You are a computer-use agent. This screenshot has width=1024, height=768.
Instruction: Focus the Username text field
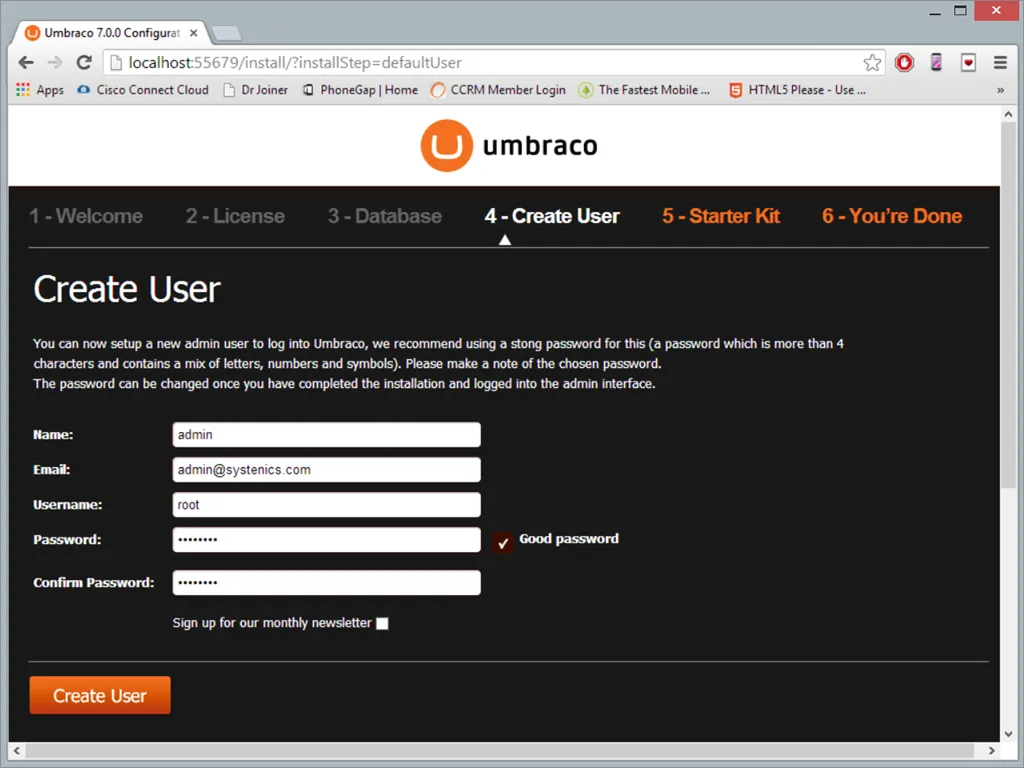pyautogui.click(x=326, y=505)
